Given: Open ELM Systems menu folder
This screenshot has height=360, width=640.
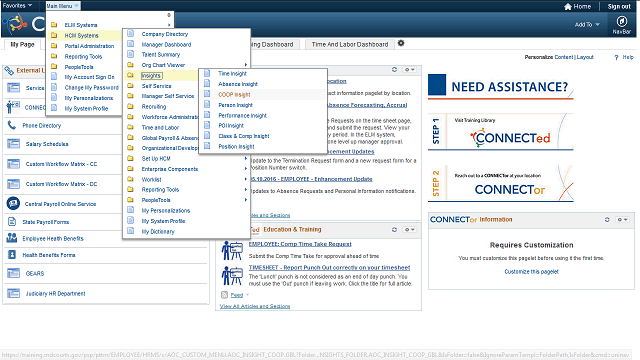Looking at the screenshot, I should coord(81,25).
